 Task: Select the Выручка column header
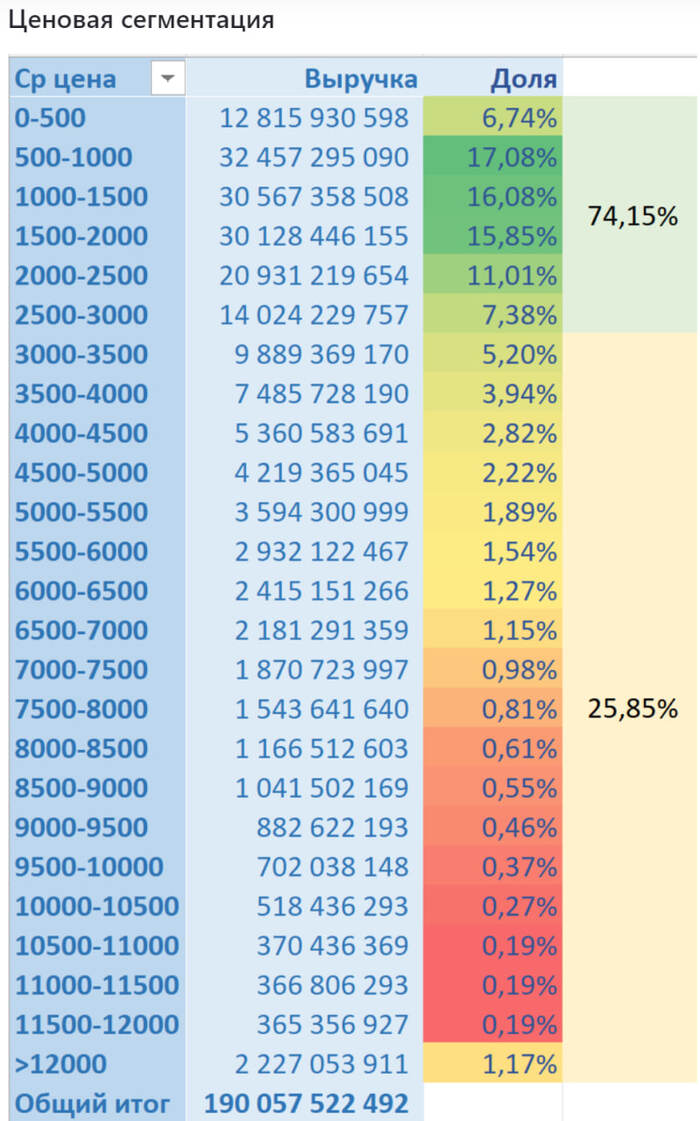[x=361, y=79]
